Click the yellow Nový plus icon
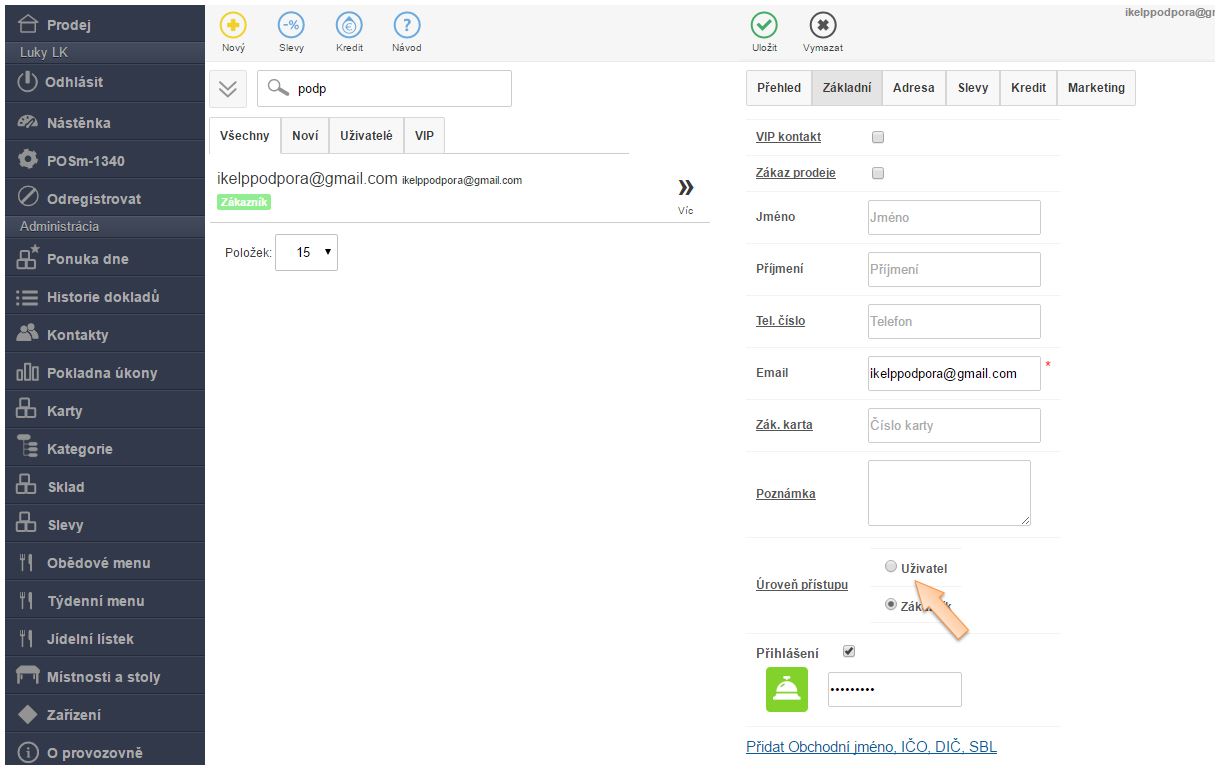This screenshot has width=1221, height=771. click(x=233, y=26)
